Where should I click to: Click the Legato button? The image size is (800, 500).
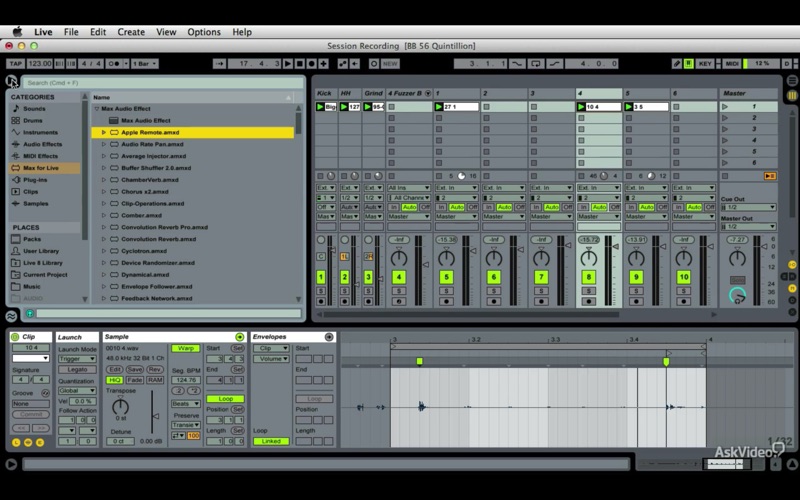(x=77, y=369)
